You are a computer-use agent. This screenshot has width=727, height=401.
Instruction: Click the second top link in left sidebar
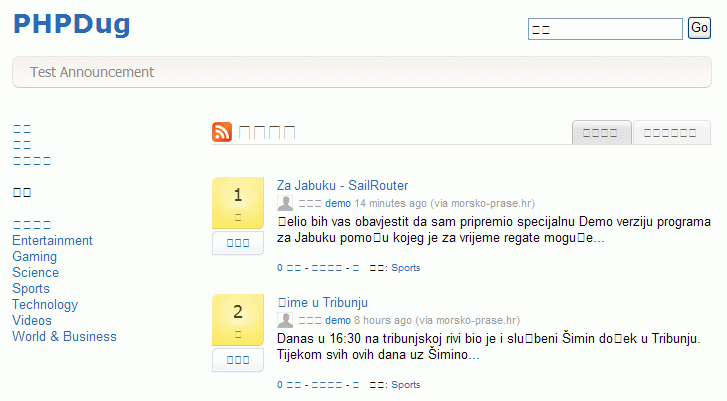(x=22, y=145)
